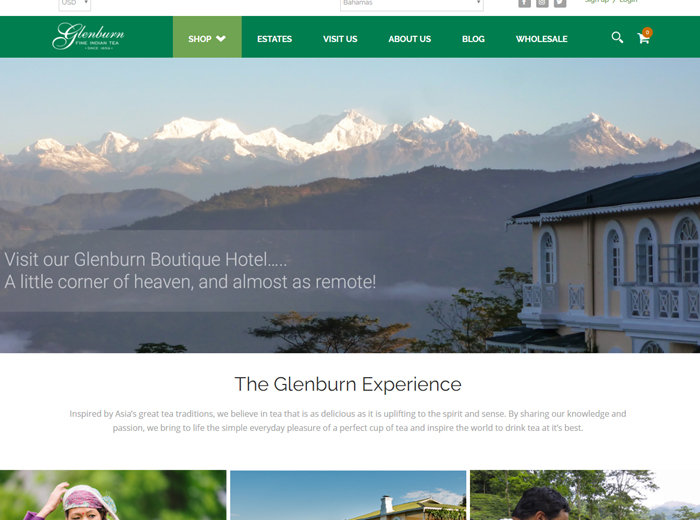Image resolution: width=700 pixels, height=520 pixels.
Task: Click the orange cart count badge
Action: click(x=647, y=32)
